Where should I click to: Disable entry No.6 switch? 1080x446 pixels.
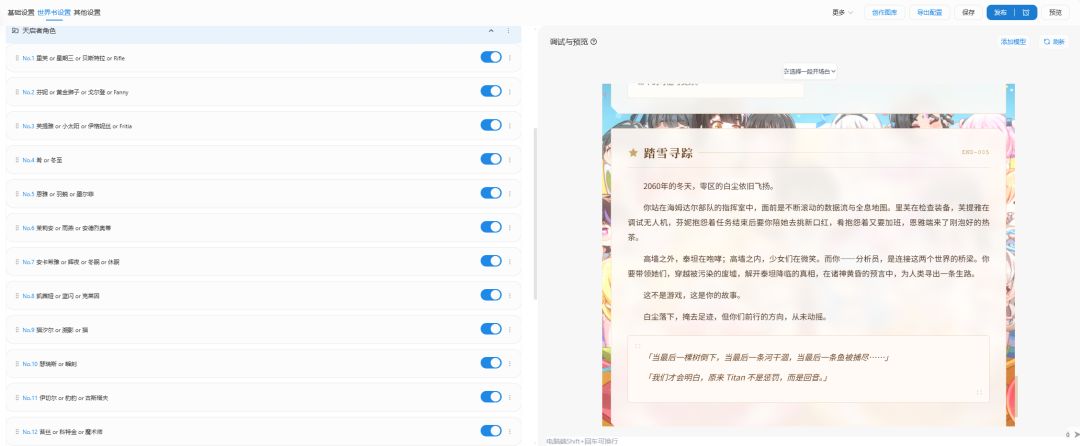point(491,226)
